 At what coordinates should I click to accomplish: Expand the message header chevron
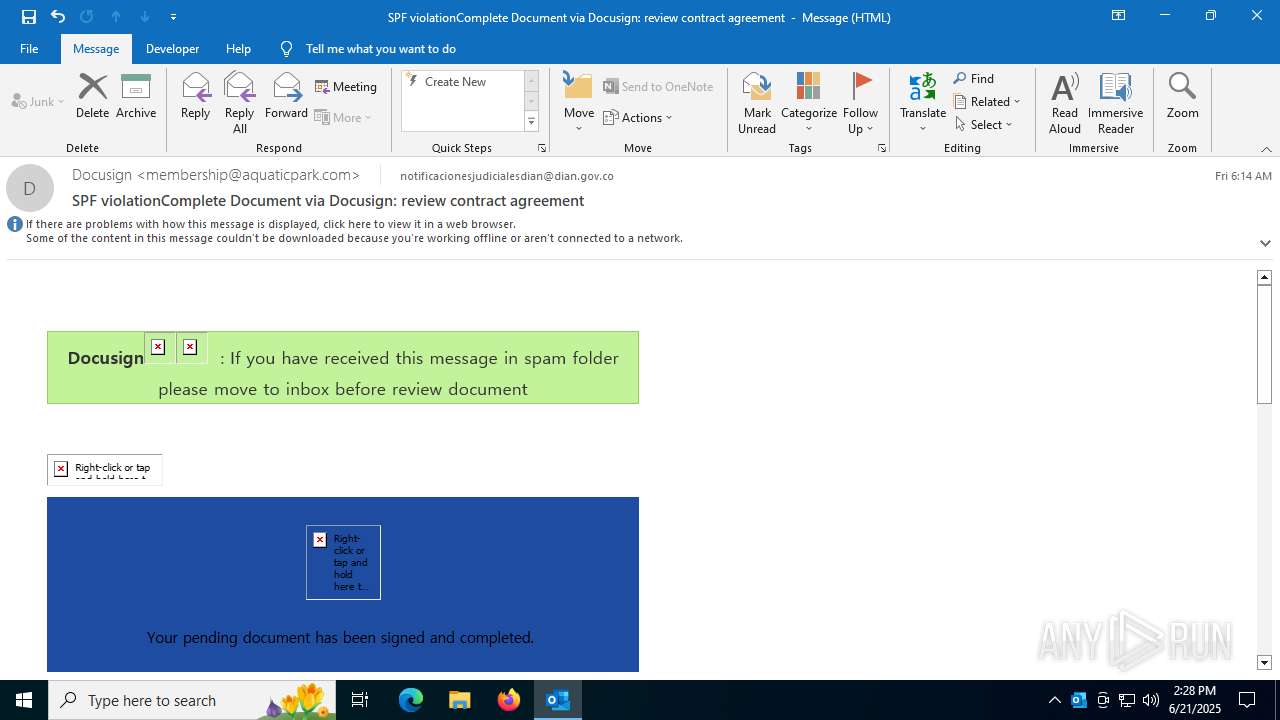[1265, 243]
